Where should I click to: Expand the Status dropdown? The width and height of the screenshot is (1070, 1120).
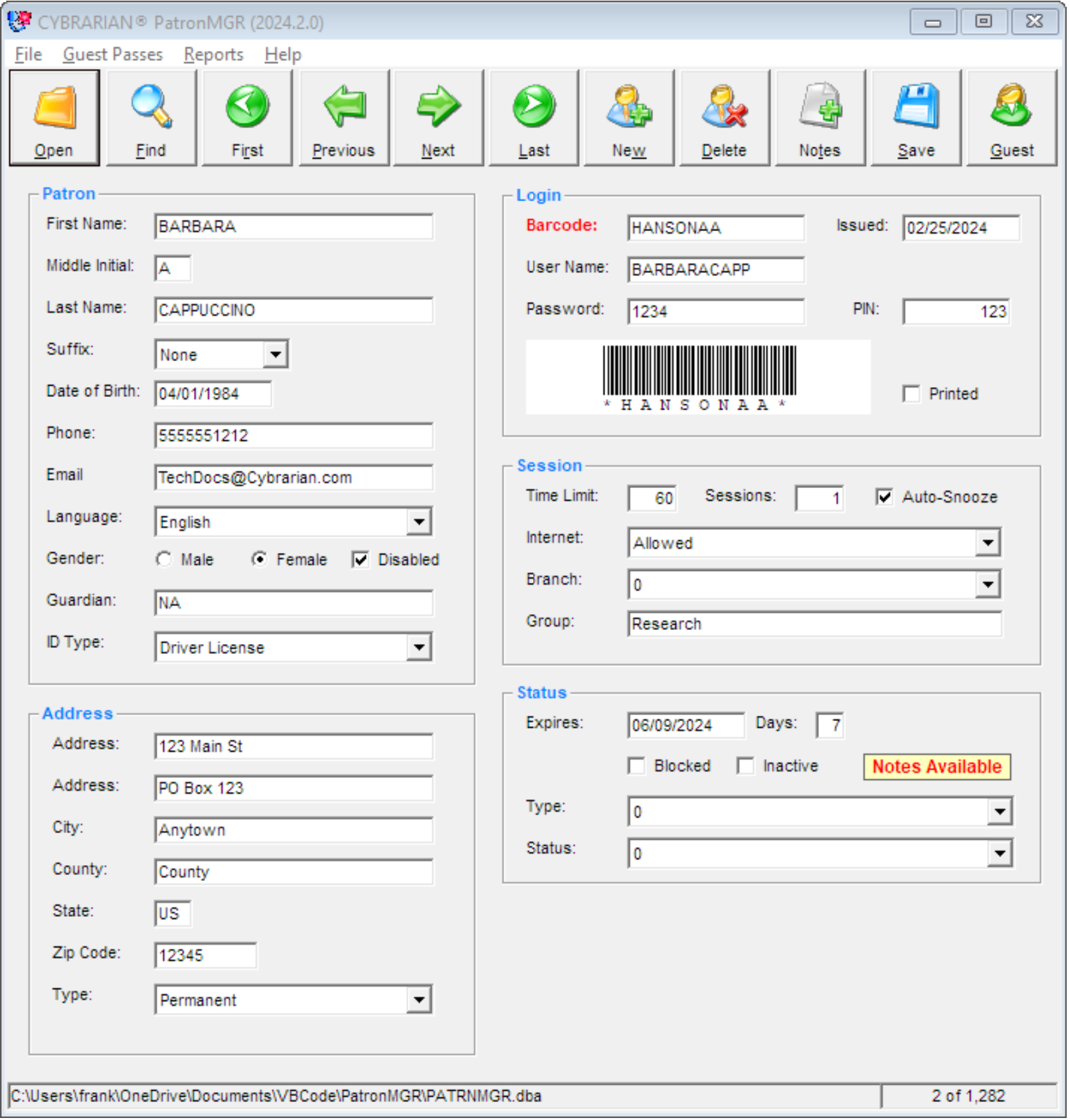tap(1000, 854)
